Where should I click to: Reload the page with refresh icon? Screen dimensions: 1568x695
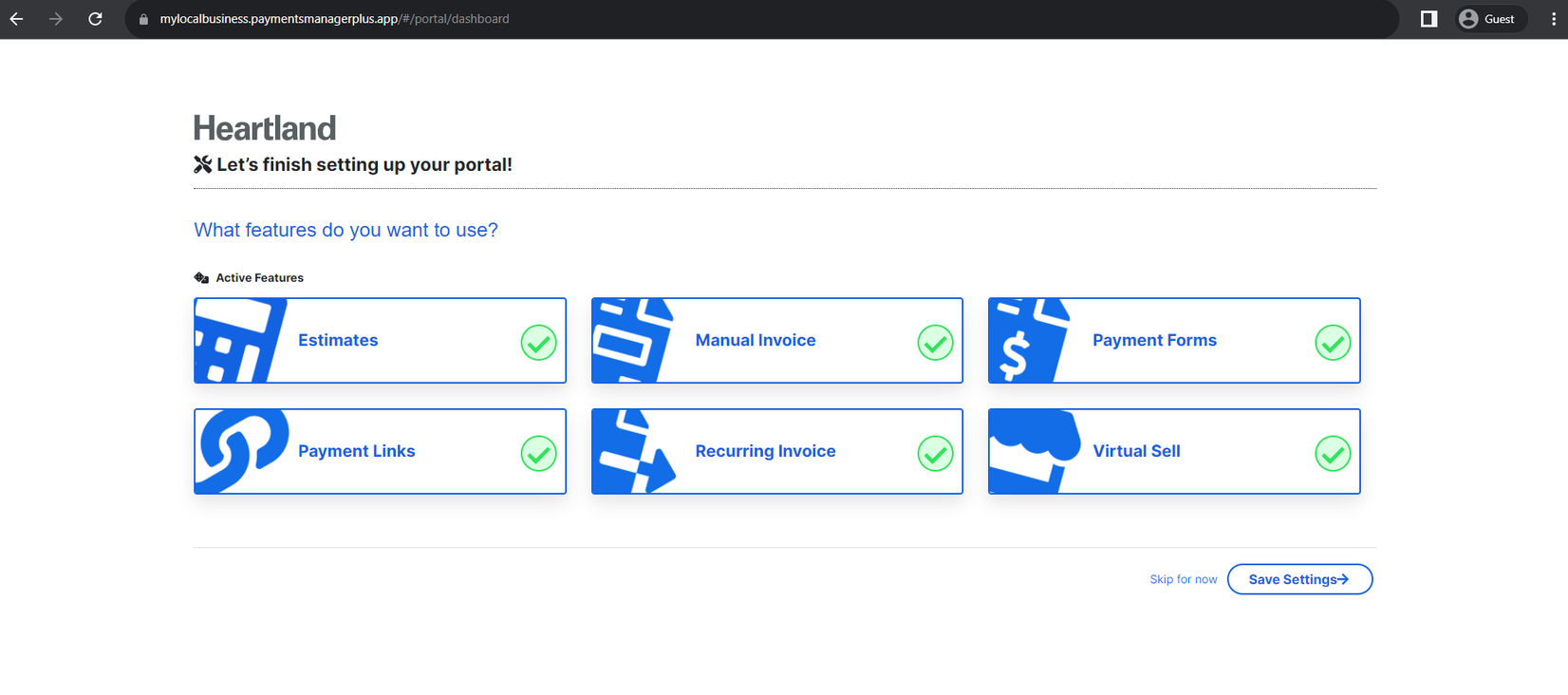click(95, 19)
